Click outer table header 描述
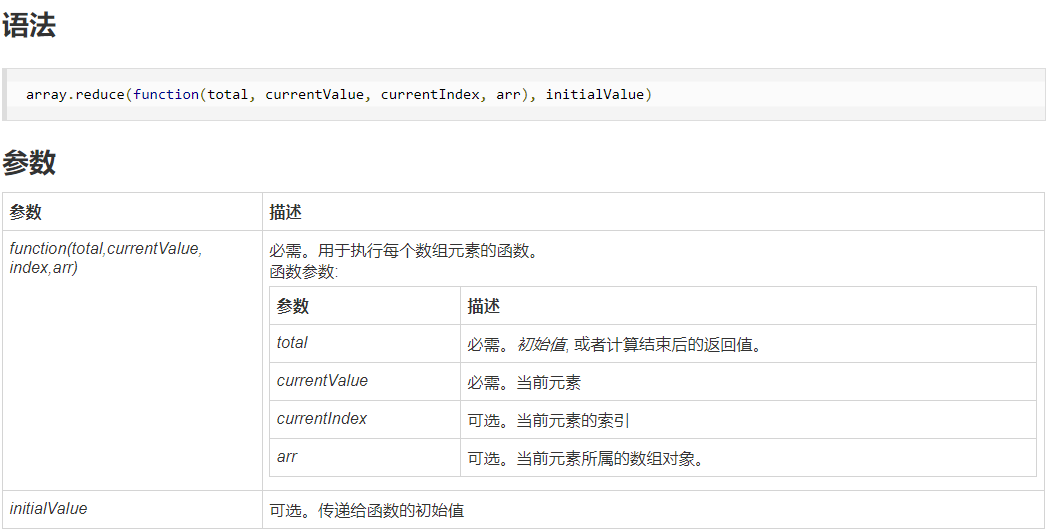1046x529 pixels. [x=286, y=212]
